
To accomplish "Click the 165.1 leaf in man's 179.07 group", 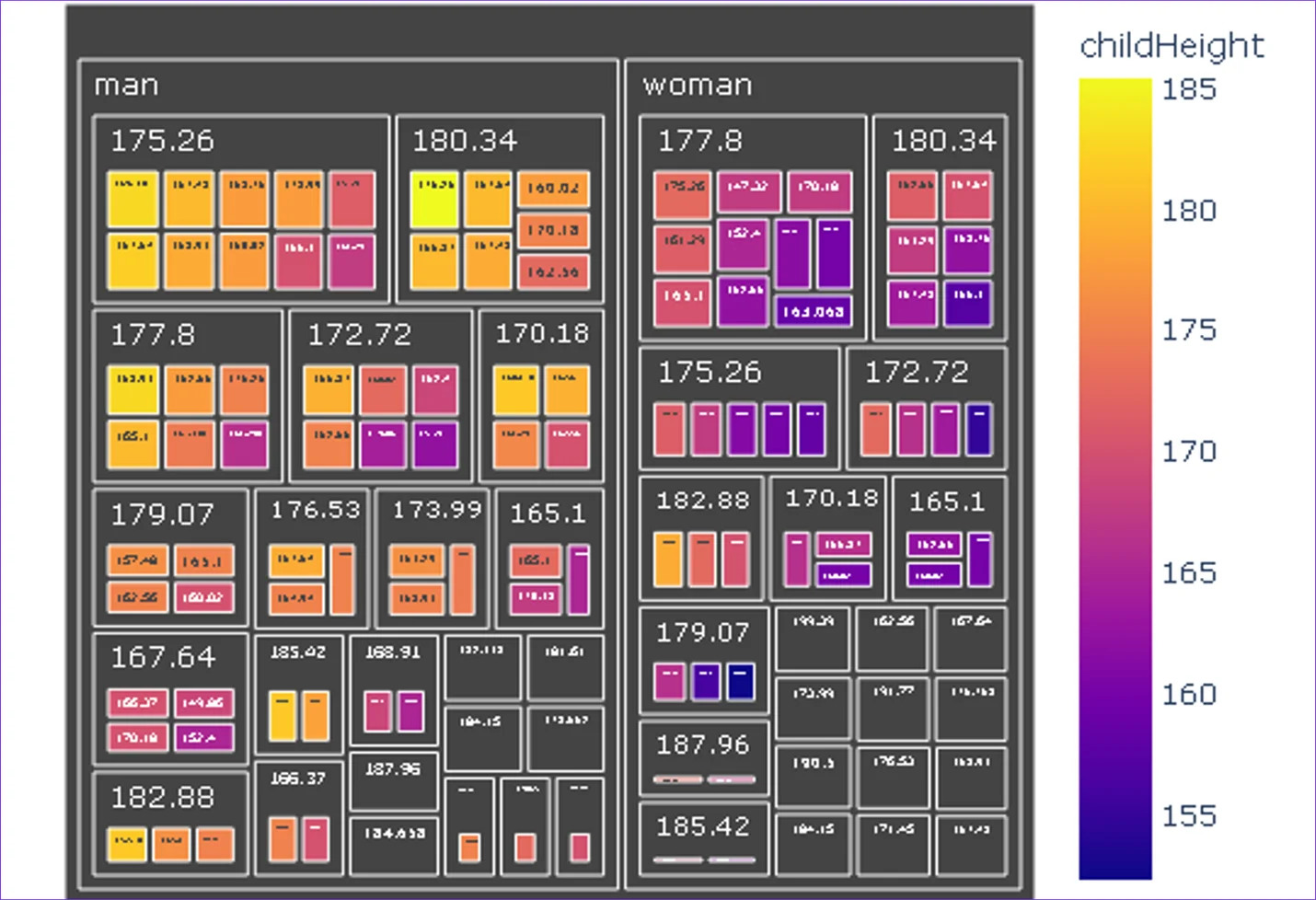I will (204, 560).
